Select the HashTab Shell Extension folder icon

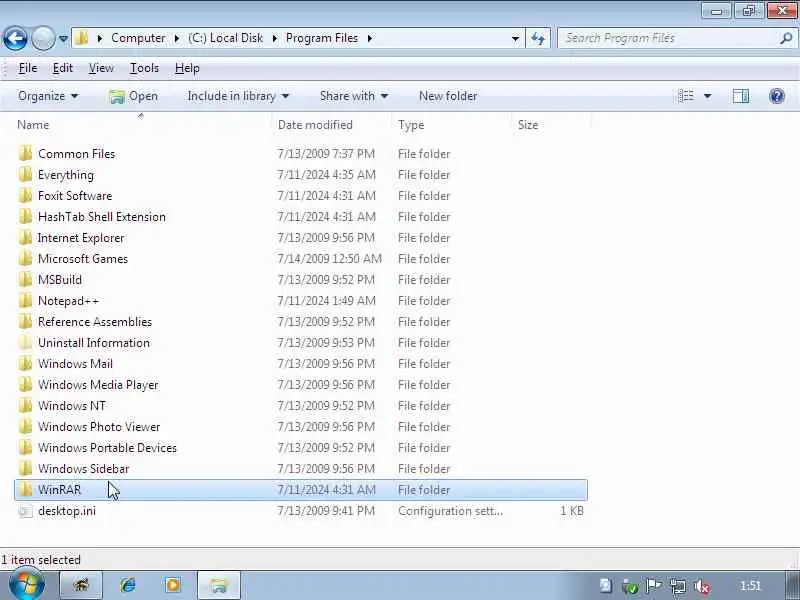(26, 216)
